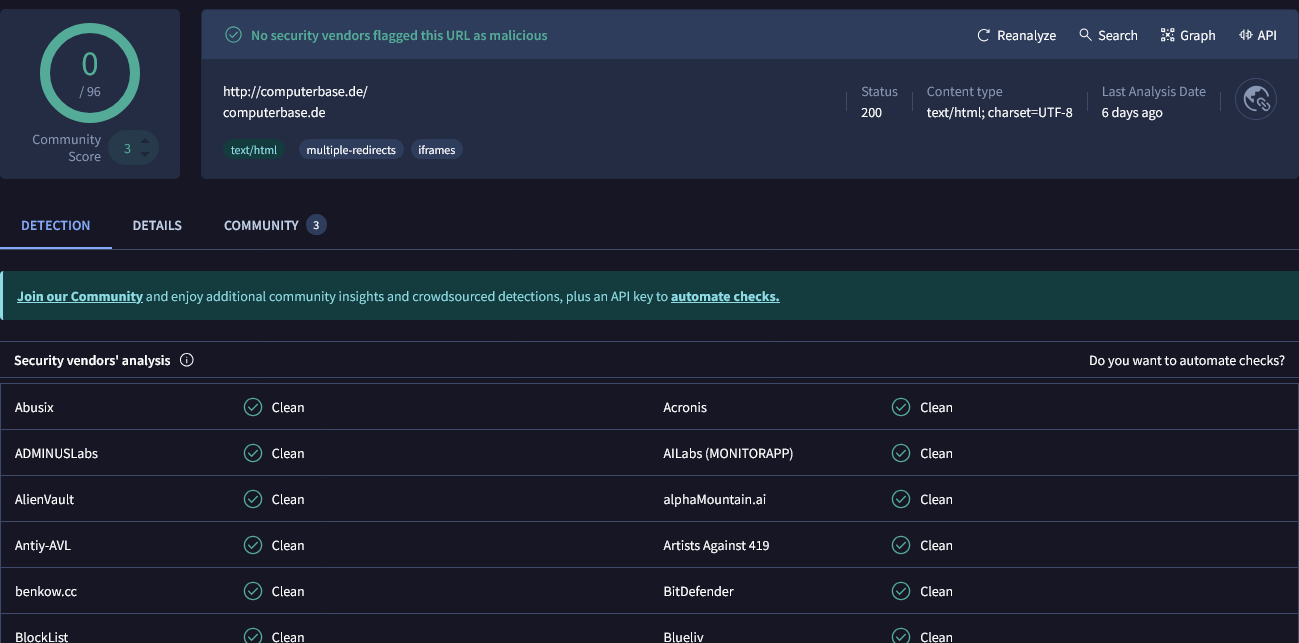Image resolution: width=1299 pixels, height=643 pixels.
Task: Click the benkow.cc vendor name
Action: [46, 591]
